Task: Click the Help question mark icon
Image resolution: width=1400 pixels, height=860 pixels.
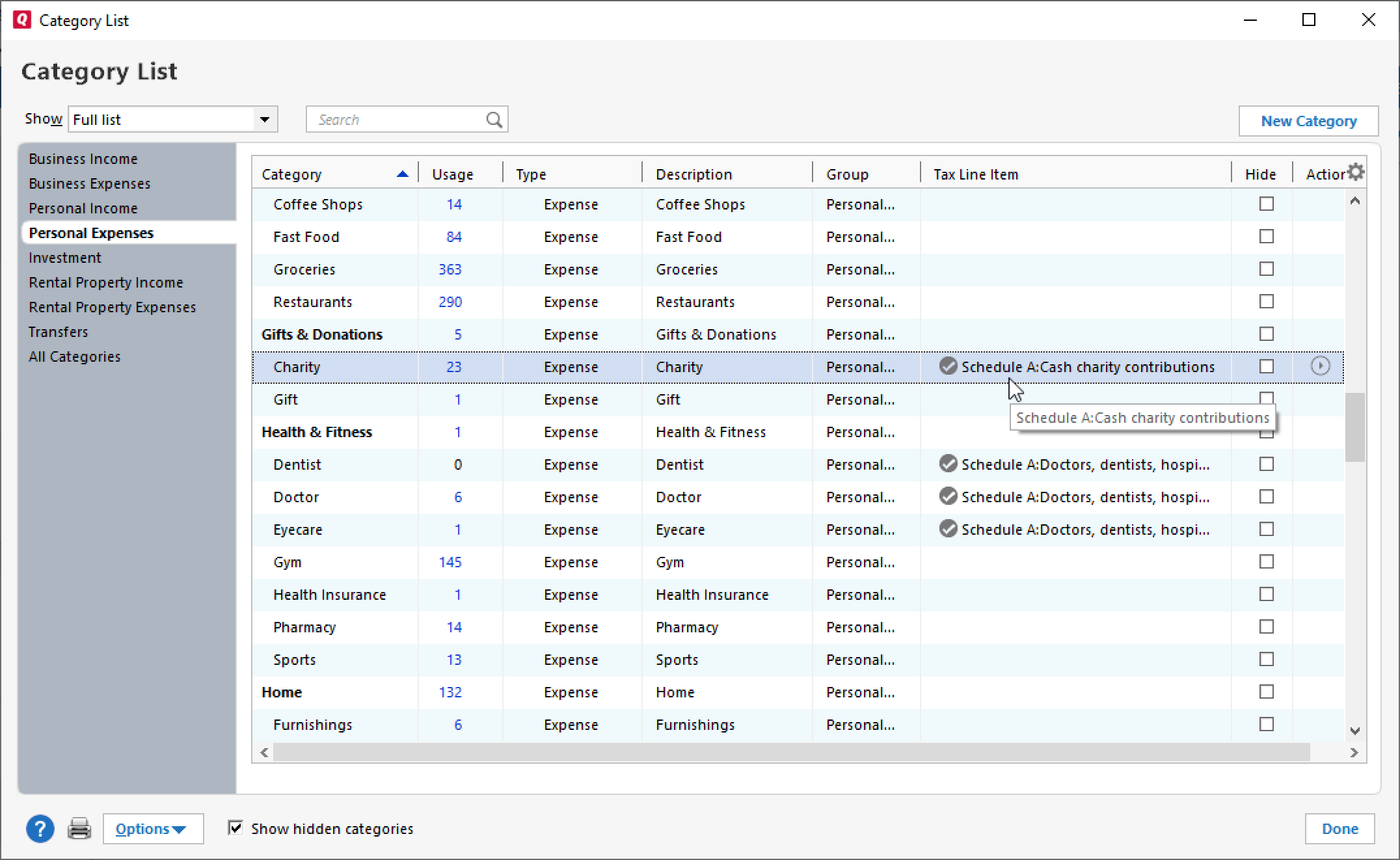Action: pos(40,829)
